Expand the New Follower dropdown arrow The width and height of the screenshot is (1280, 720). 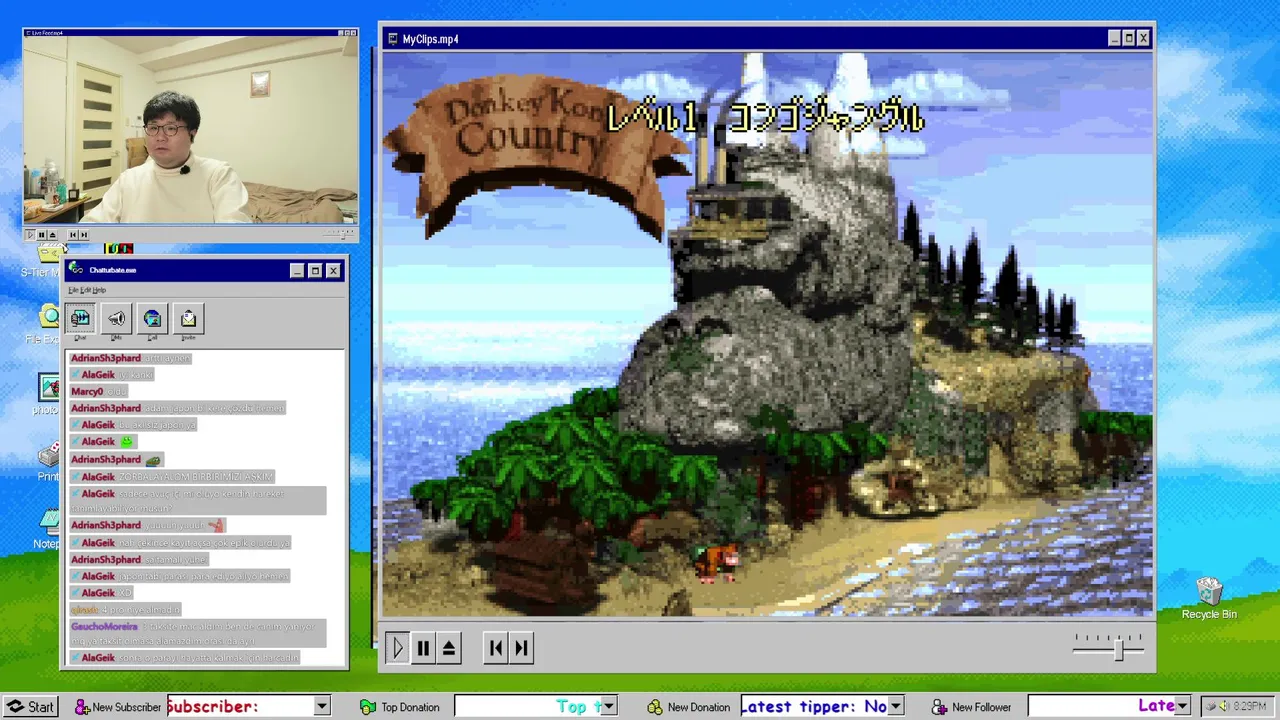1181,707
